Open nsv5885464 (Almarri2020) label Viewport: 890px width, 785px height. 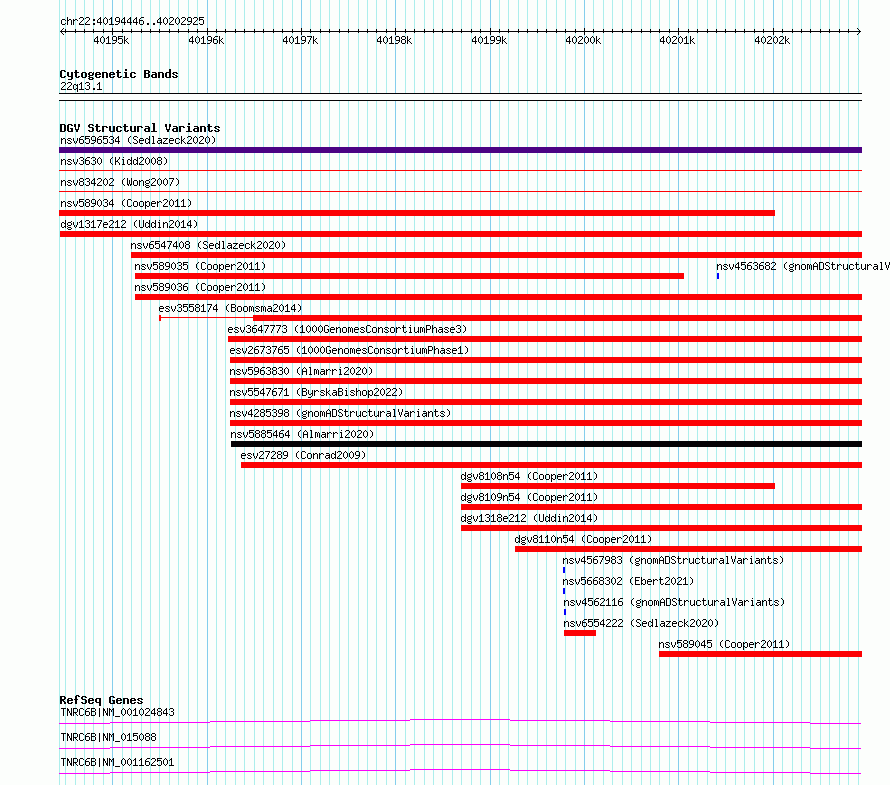[302, 434]
